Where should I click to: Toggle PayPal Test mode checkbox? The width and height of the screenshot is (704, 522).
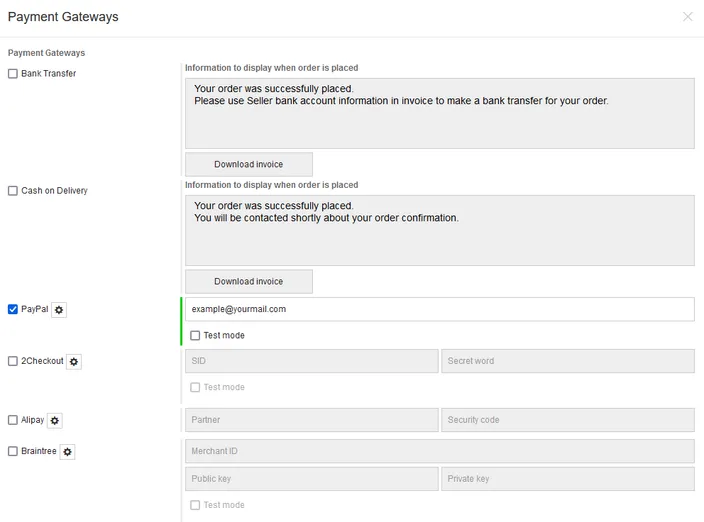(195, 335)
